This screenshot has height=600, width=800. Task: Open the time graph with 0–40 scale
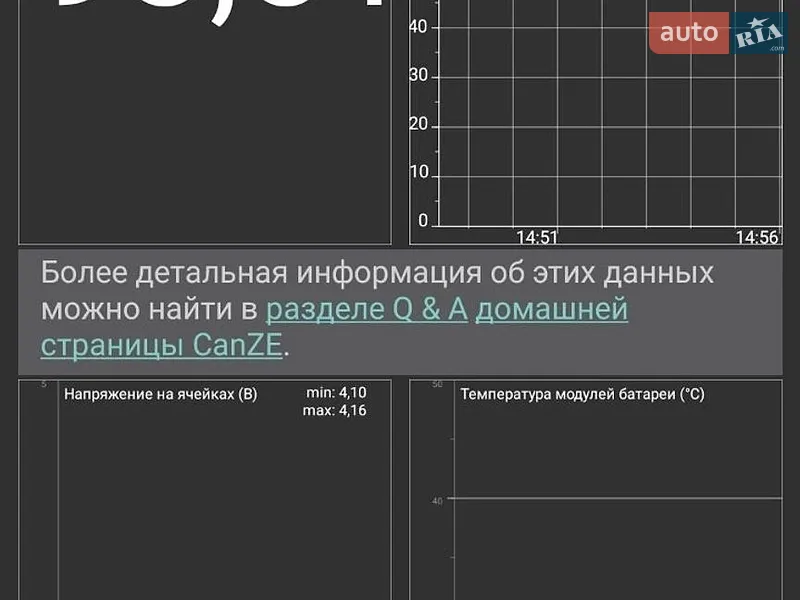pos(596,122)
